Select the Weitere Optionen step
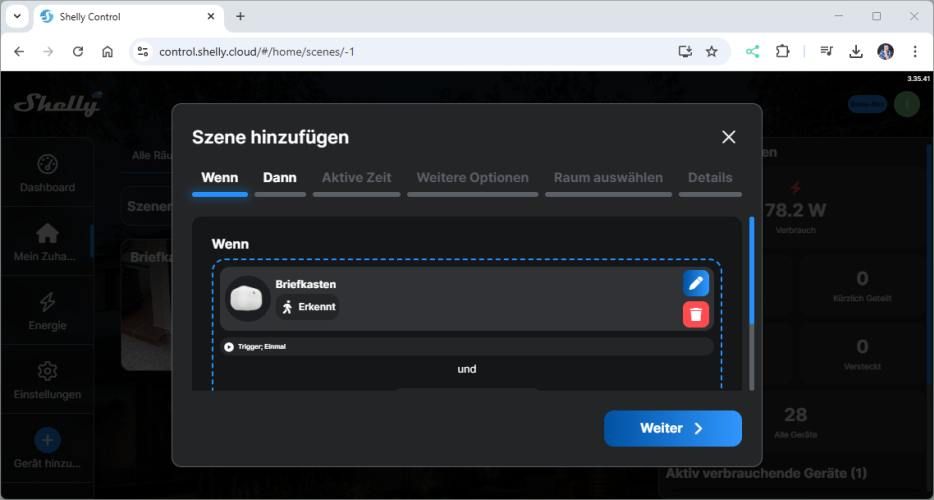Image resolution: width=934 pixels, height=500 pixels. pyautogui.click(x=472, y=178)
